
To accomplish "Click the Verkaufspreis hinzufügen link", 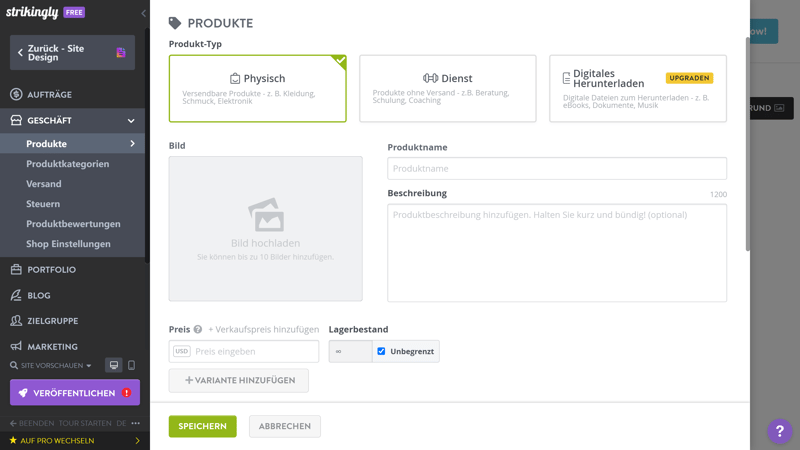I will pos(264,329).
